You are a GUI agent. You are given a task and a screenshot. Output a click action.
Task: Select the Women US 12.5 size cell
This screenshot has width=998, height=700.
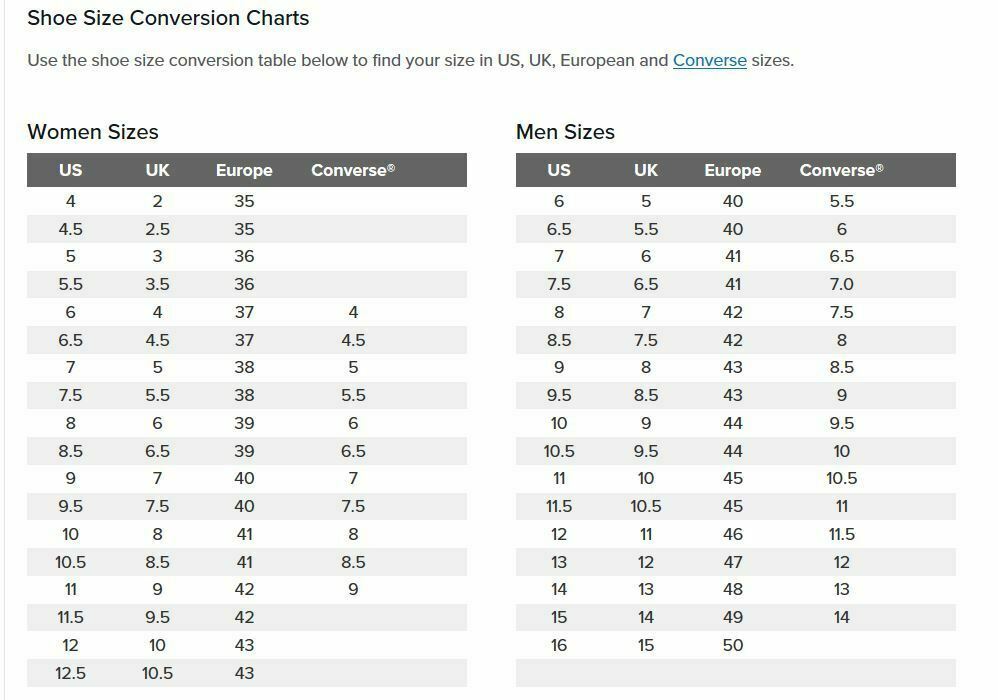70,673
